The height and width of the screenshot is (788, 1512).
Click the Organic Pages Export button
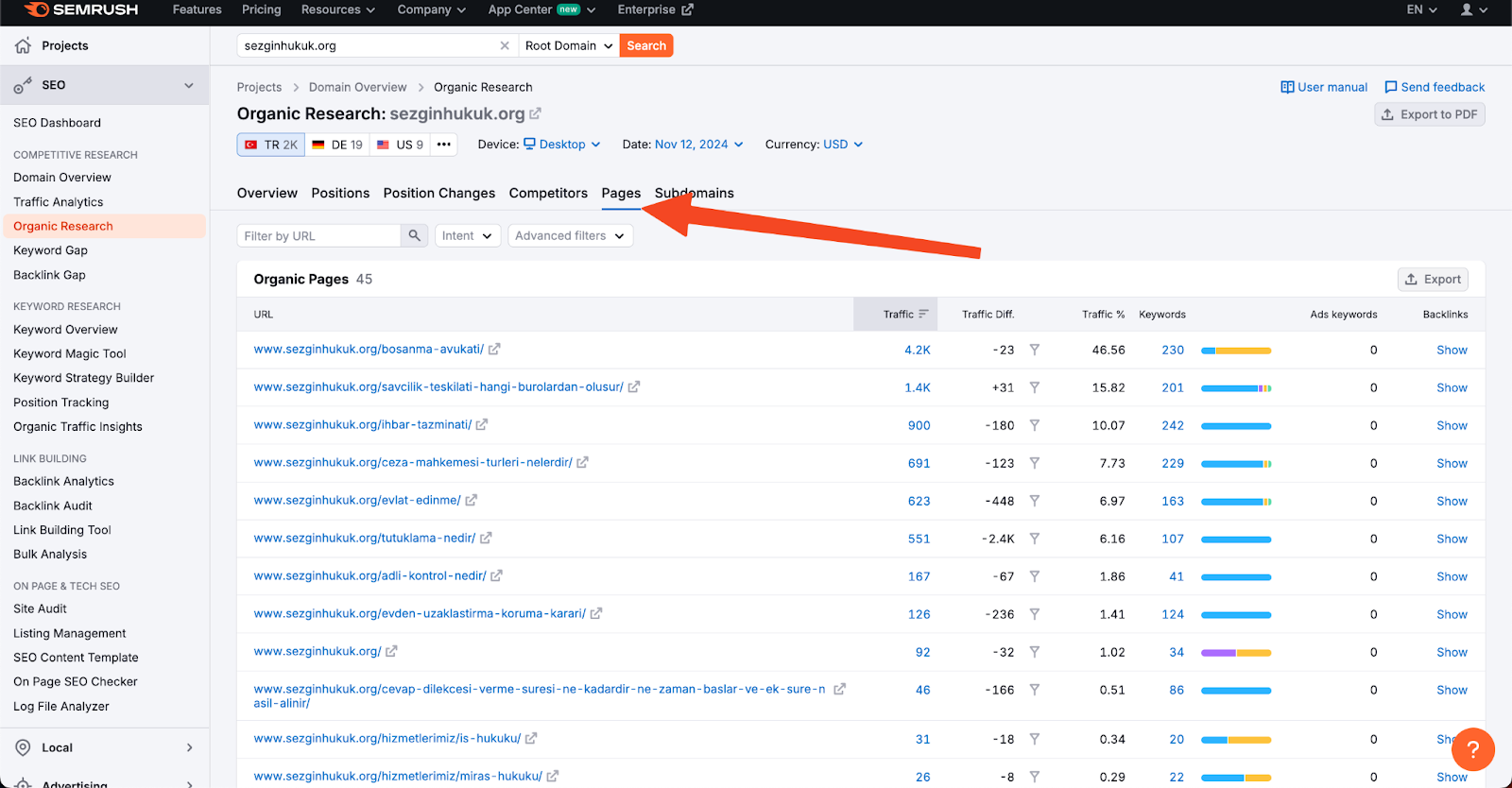tap(1434, 279)
